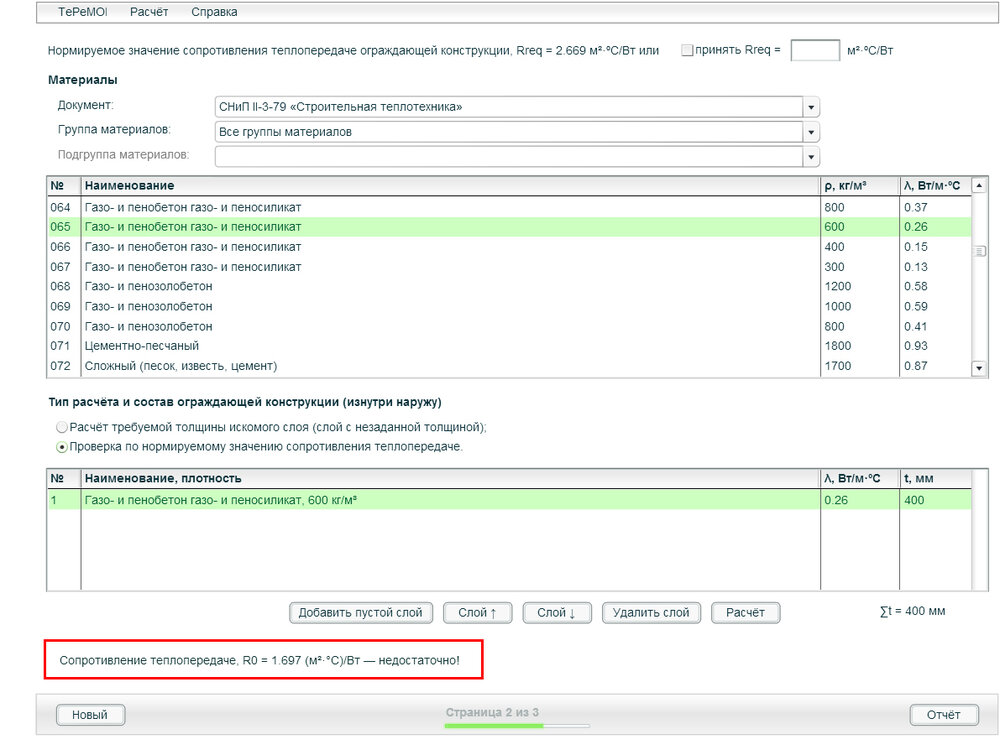The image size is (1000, 755).
Task: Expand the Подгруппа материалов dropdown
Action: 811,157
